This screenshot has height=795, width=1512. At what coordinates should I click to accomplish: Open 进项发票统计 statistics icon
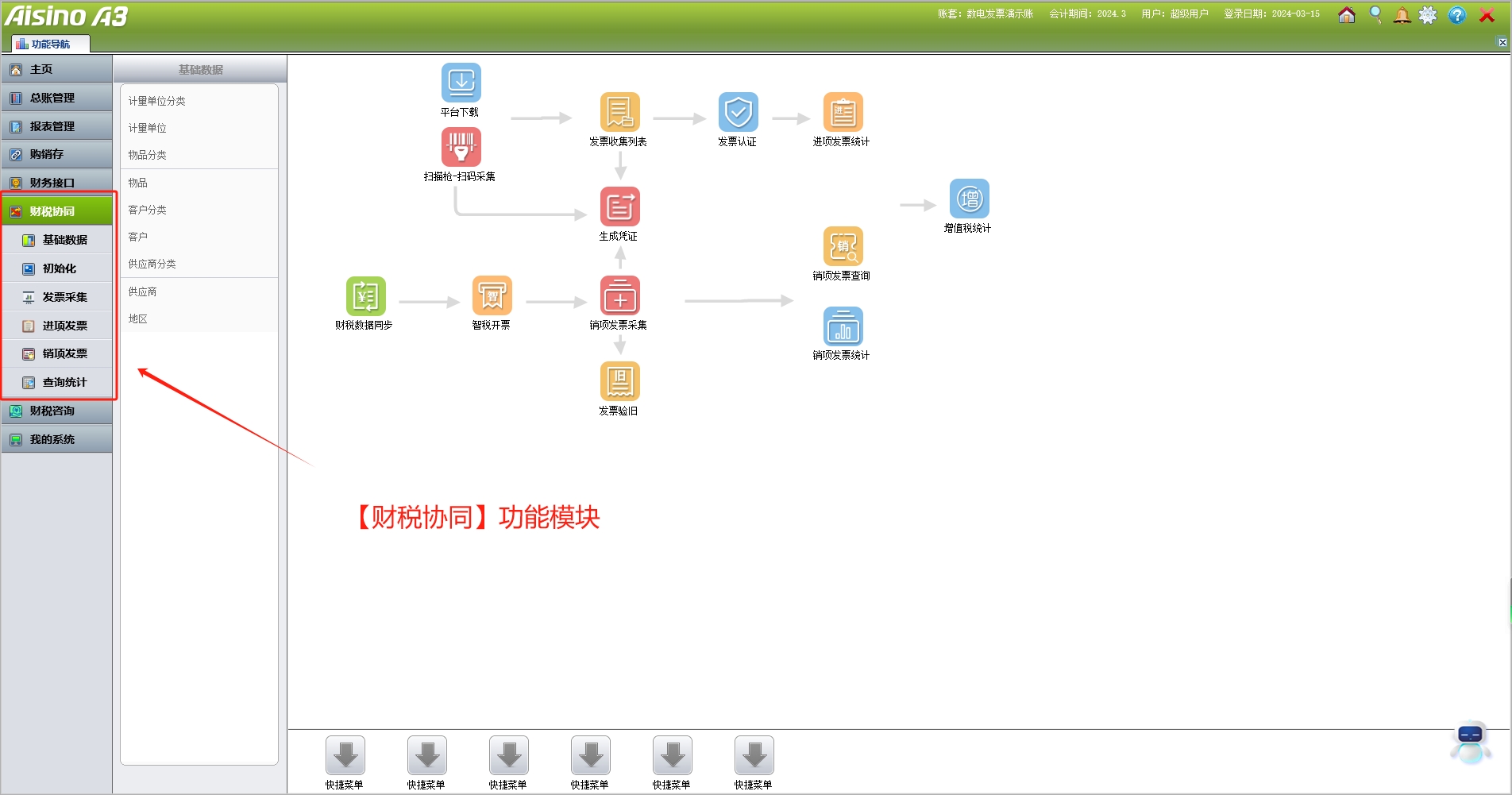click(843, 112)
